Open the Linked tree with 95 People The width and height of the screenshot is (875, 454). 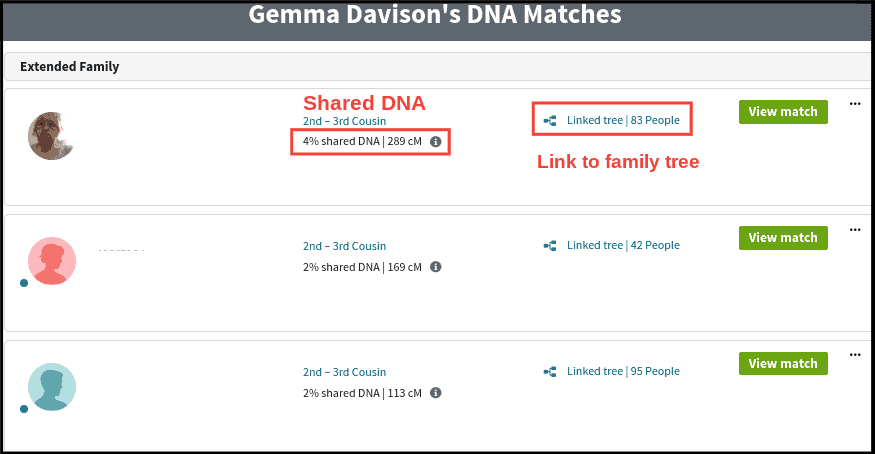pyautogui.click(x=622, y=372)
